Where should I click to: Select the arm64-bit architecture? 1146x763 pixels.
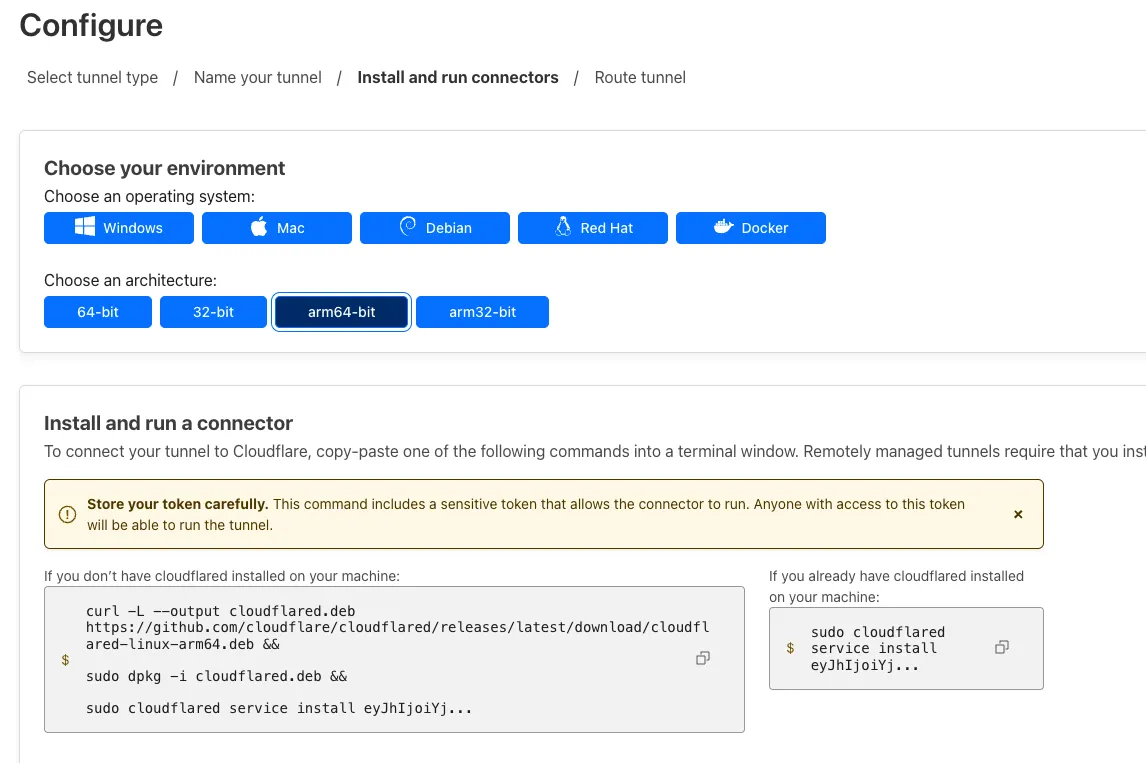[341, 312]
